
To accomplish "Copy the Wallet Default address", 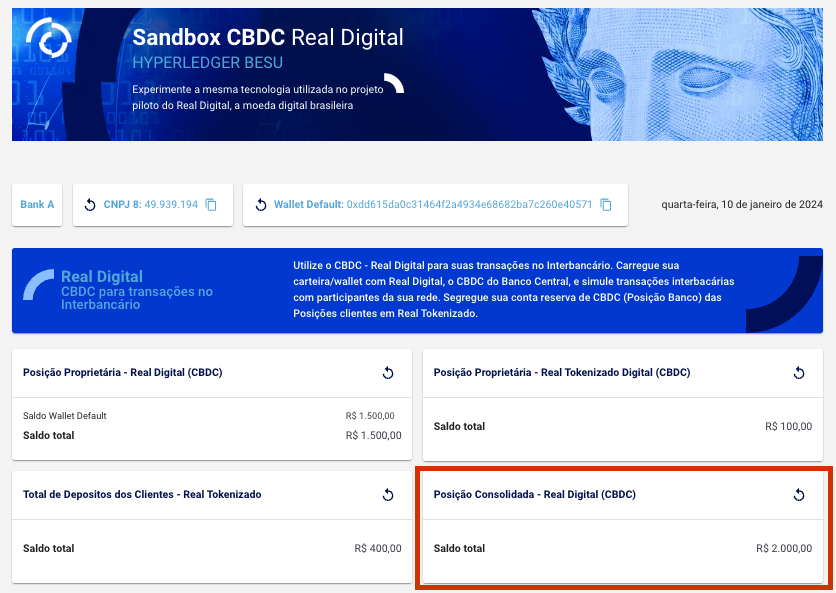I will coord(606,205).
